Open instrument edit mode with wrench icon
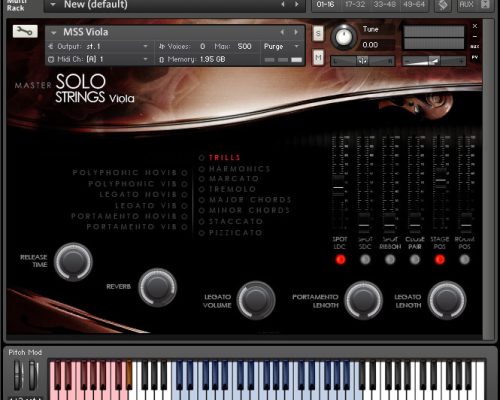Image resolution: width=500 pixels, height=400 pixels. click(25, 31)
